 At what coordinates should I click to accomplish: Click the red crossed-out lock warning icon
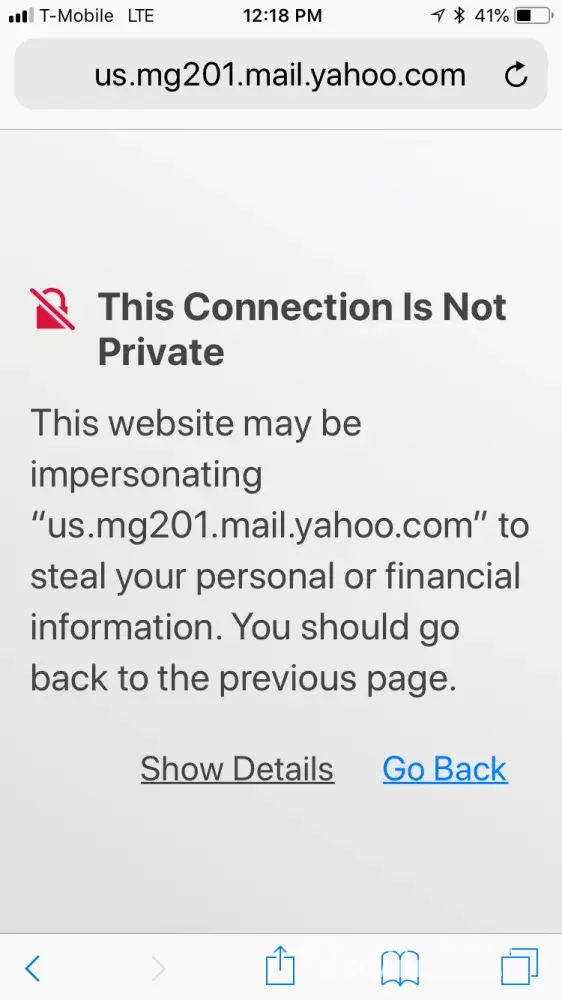[x=52, y=309]
